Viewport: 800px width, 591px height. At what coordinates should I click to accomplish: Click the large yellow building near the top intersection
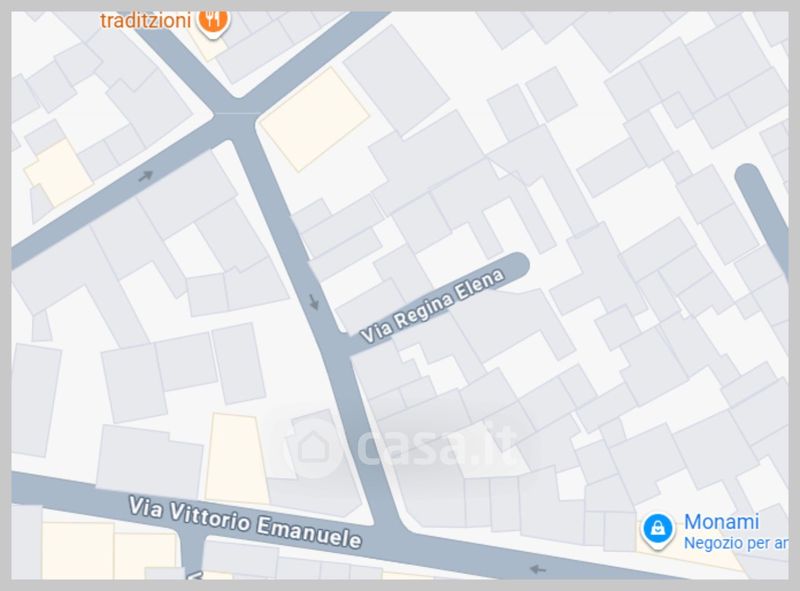tap(314, 119)
